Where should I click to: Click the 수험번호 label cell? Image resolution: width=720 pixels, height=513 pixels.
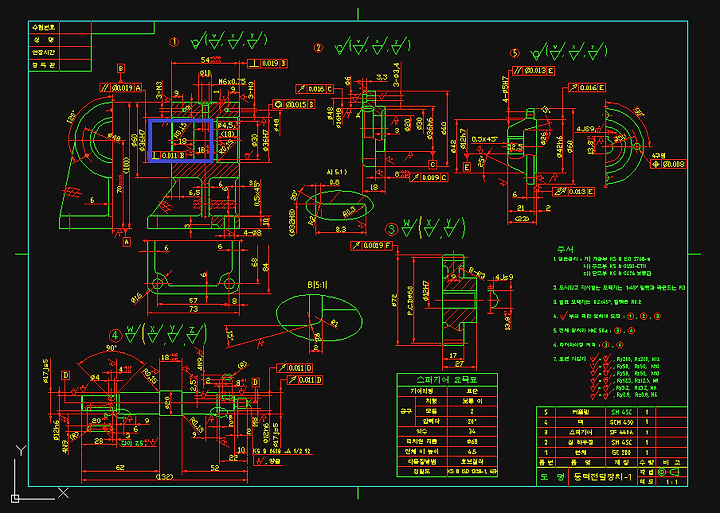[44, 27]
